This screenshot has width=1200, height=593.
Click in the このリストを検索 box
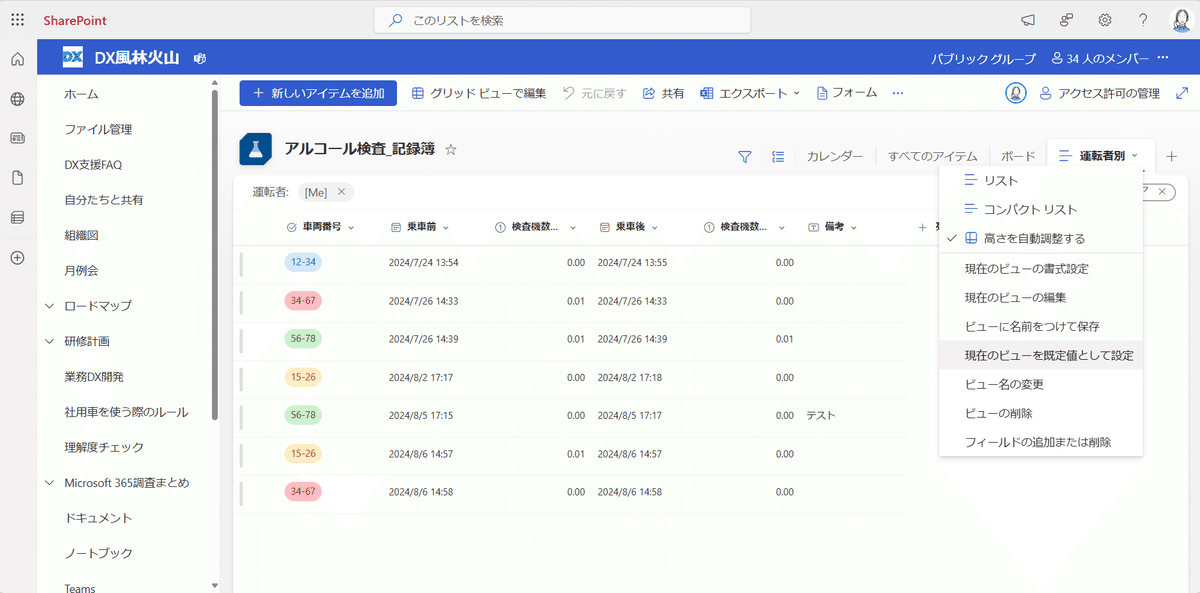[x=562, y=20]
